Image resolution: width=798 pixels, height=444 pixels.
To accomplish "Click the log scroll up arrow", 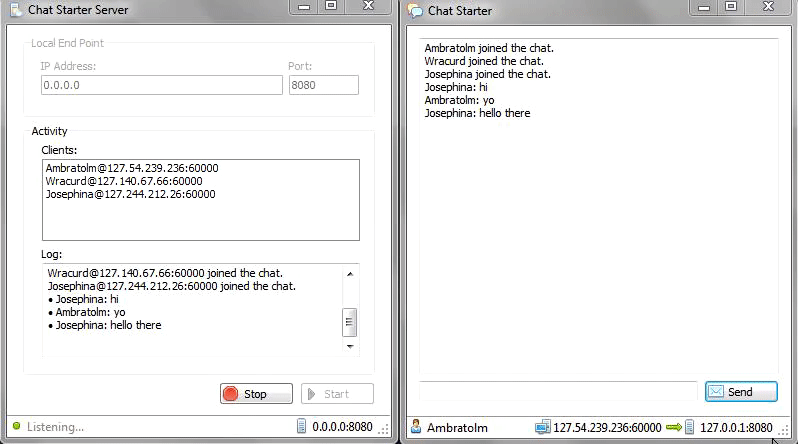I will coord(350,274).
